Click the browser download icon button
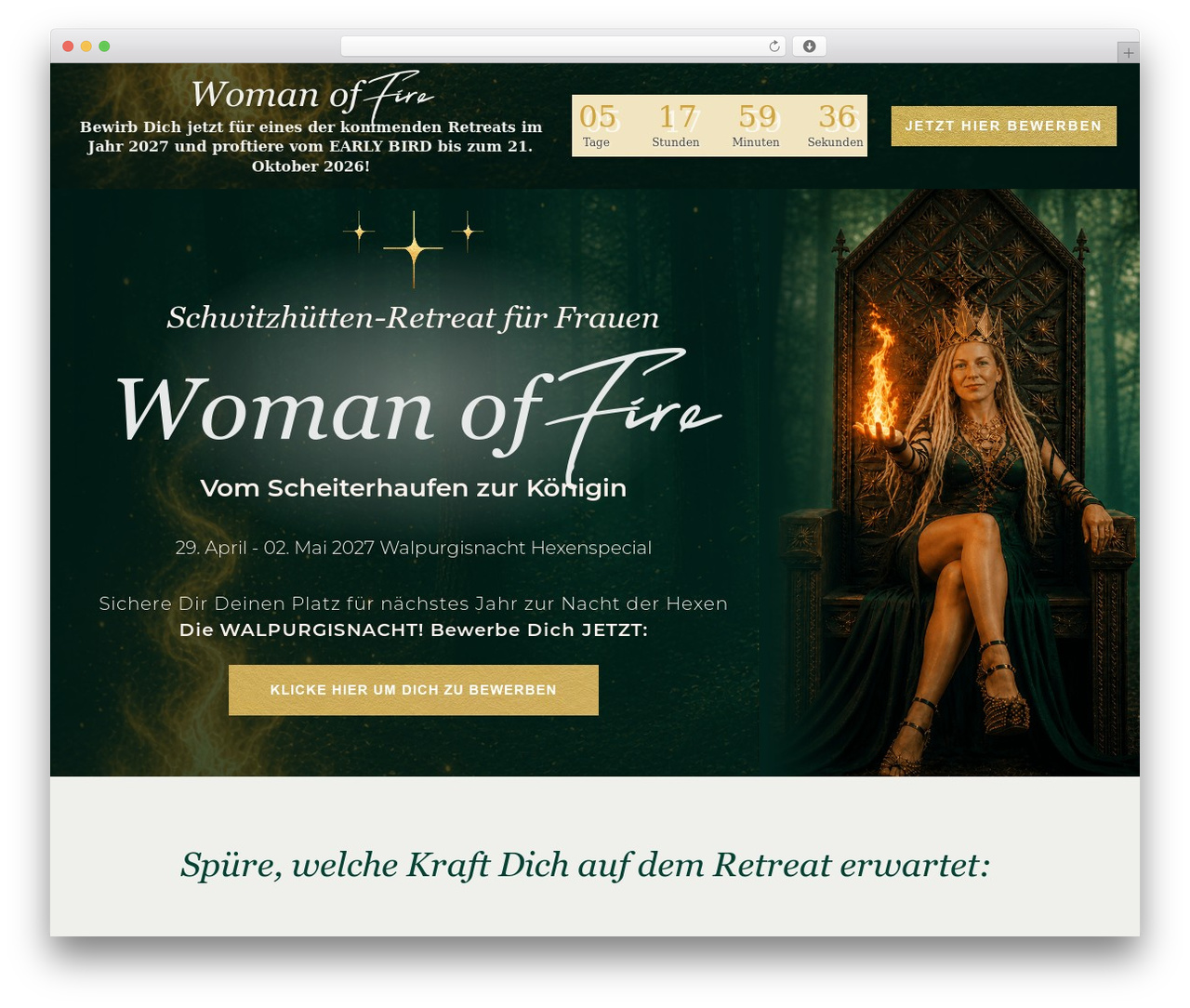Viewport: 1190px width, 1008px height. (x=810, y=46)
